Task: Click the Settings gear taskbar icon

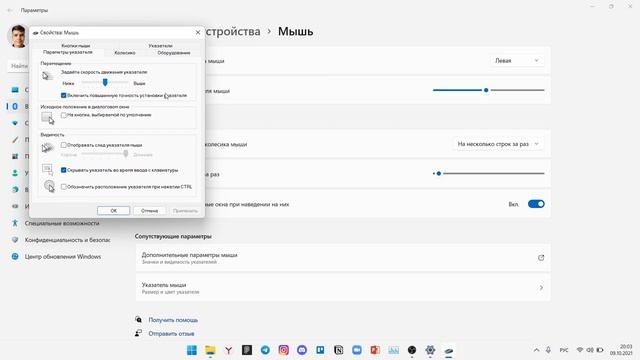Action: pyautogui.click(x=430, y=350)
